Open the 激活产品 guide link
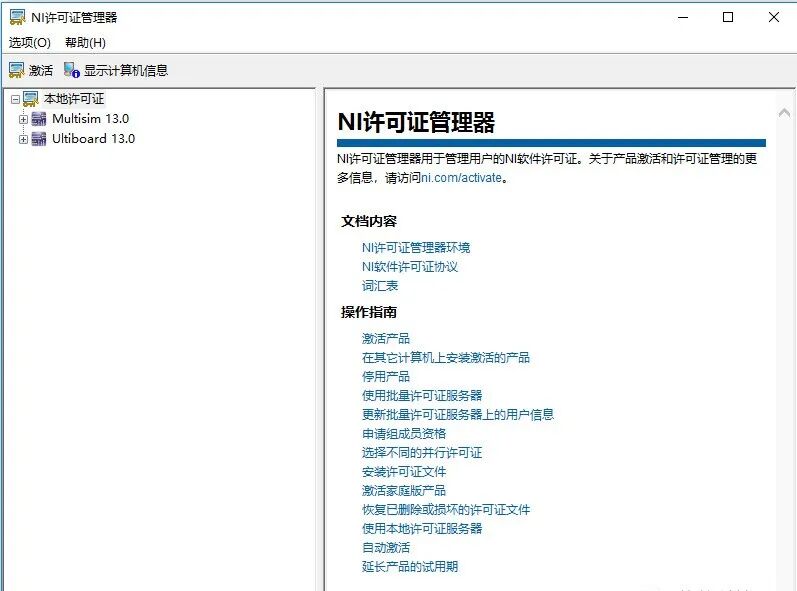797x591 pixels. 386,338
